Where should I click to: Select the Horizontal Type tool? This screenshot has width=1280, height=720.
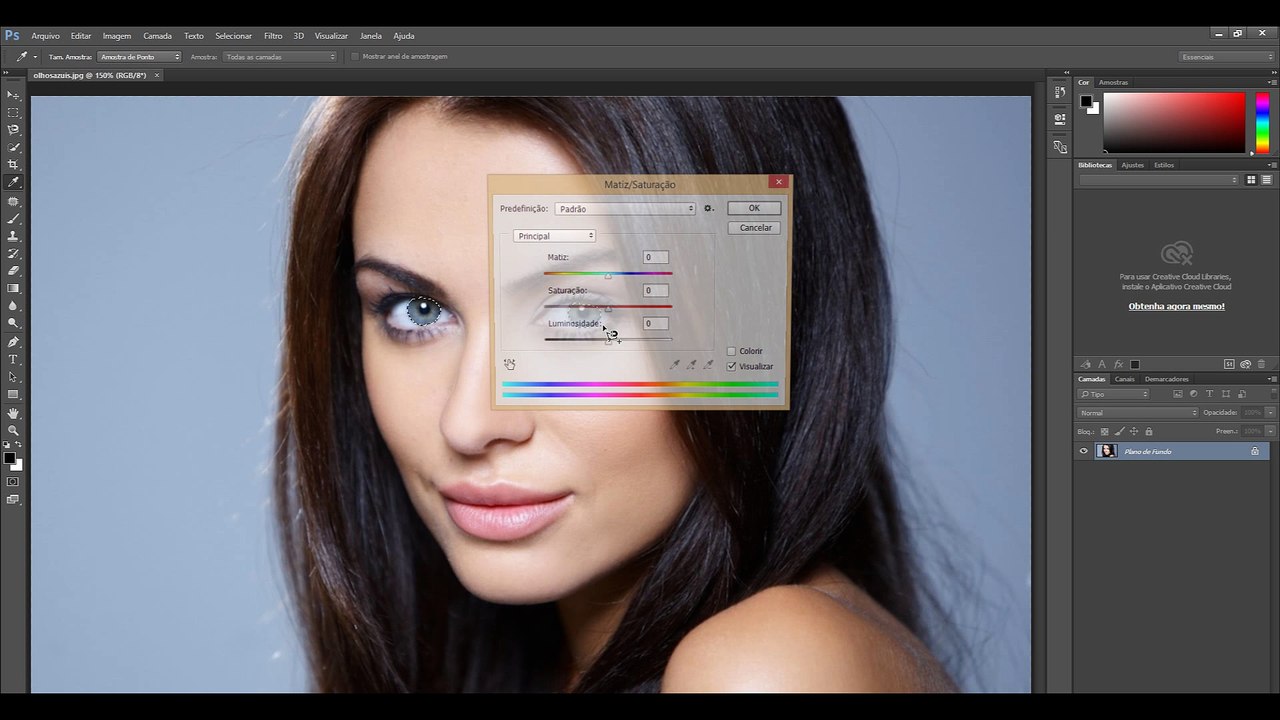click(13, 359)
